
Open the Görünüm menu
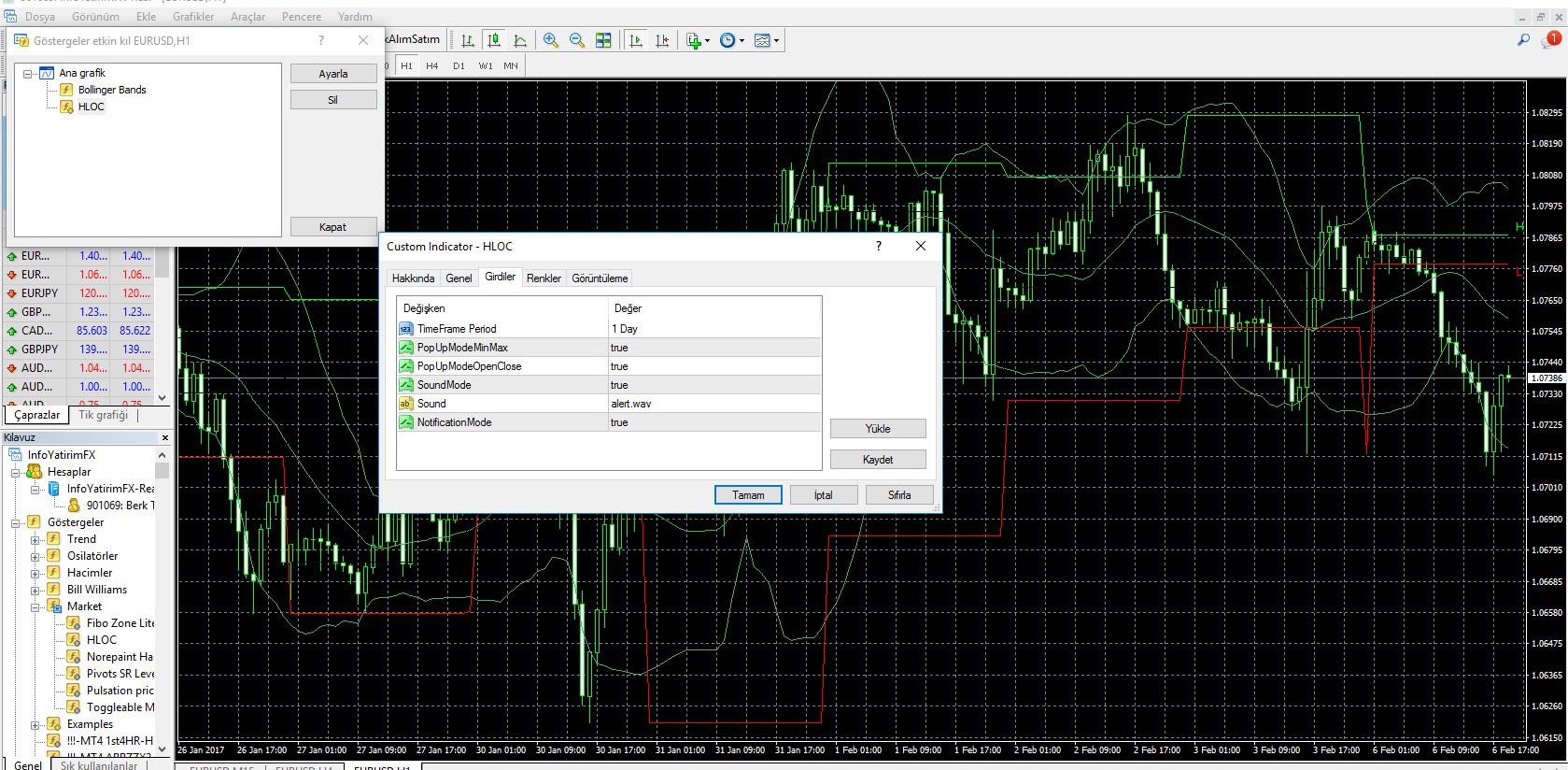tap(95, 16)
